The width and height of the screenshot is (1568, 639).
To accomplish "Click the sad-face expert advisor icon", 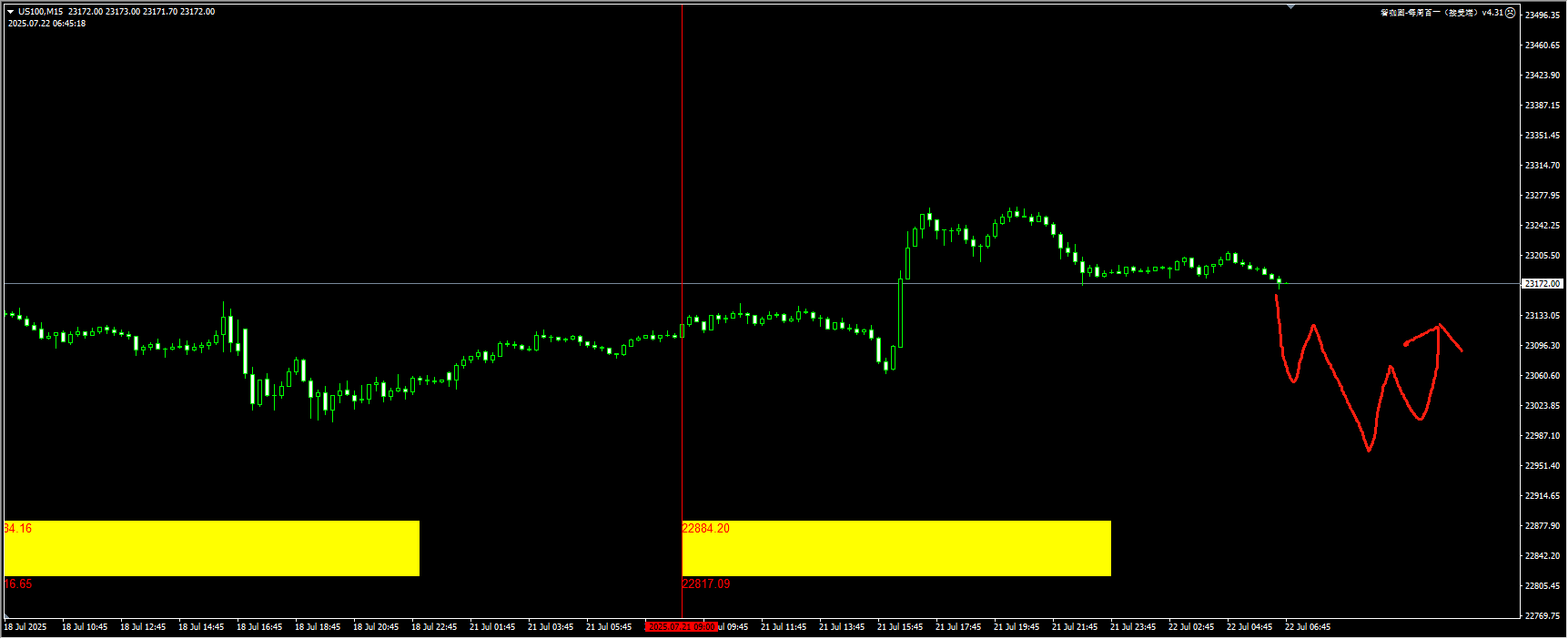I will click(x=1511, y=13).
